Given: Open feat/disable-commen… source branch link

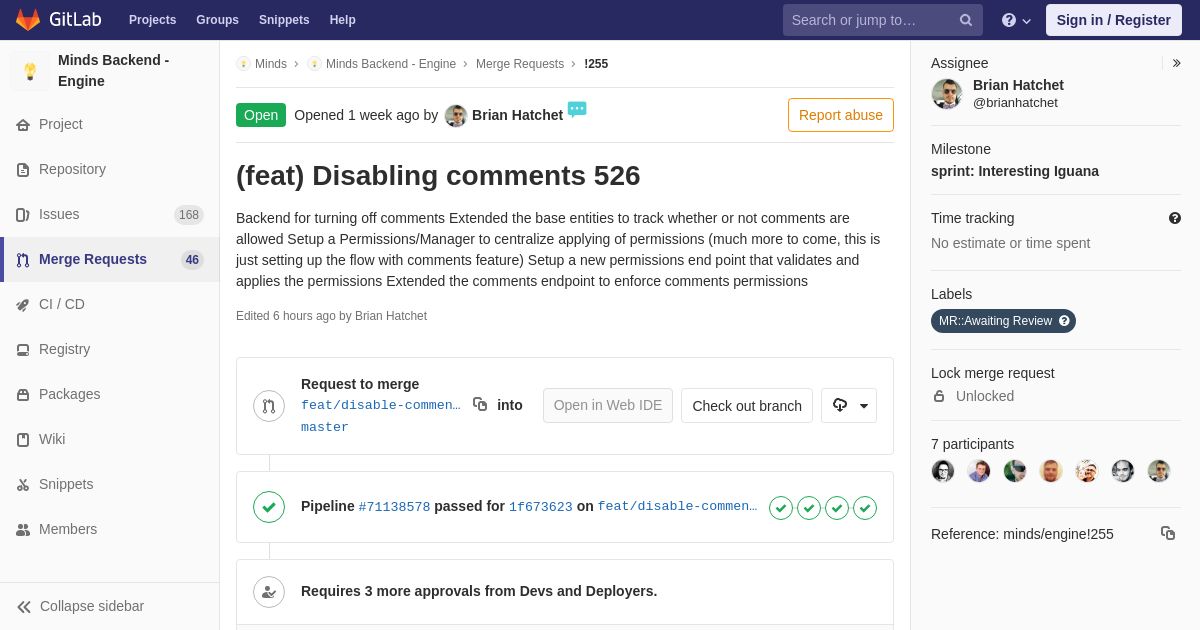Looking at the screenshot, I should tap(381, 405).
